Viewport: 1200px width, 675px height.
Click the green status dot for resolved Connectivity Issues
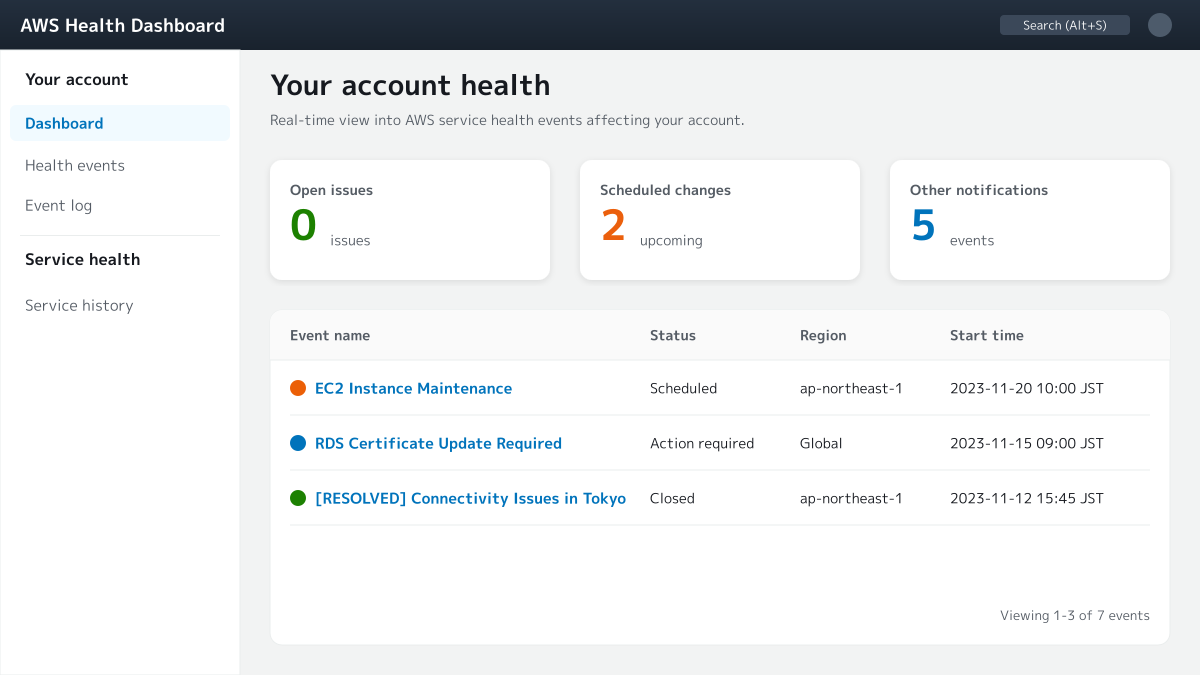[x=298, y=498]
